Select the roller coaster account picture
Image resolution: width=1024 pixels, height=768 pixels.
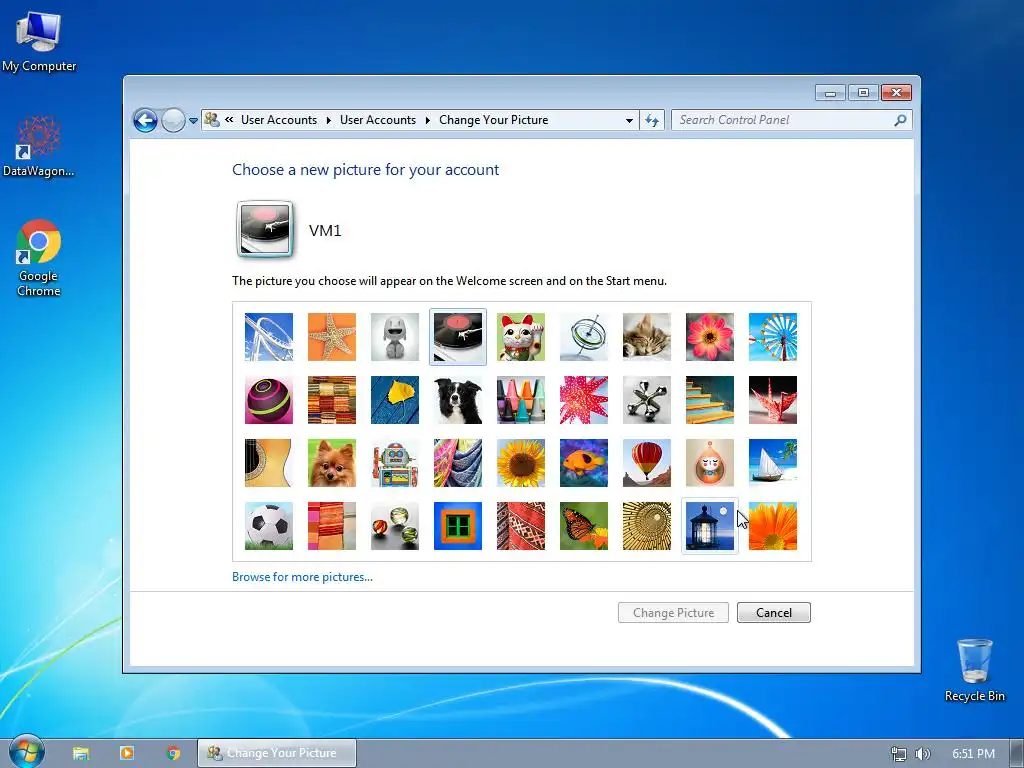(268, 337)
